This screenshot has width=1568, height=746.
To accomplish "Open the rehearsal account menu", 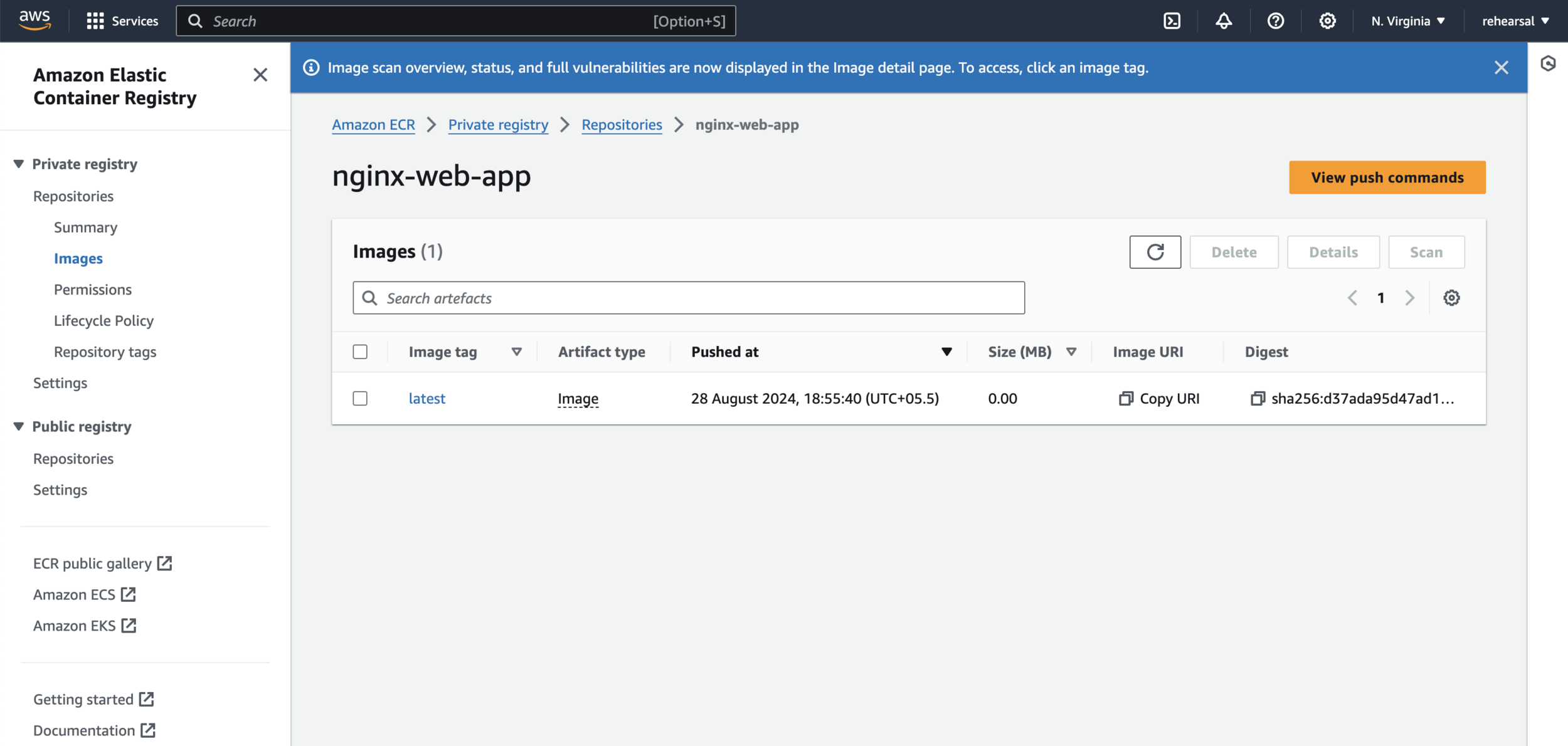I will [x=1515, y=21].
